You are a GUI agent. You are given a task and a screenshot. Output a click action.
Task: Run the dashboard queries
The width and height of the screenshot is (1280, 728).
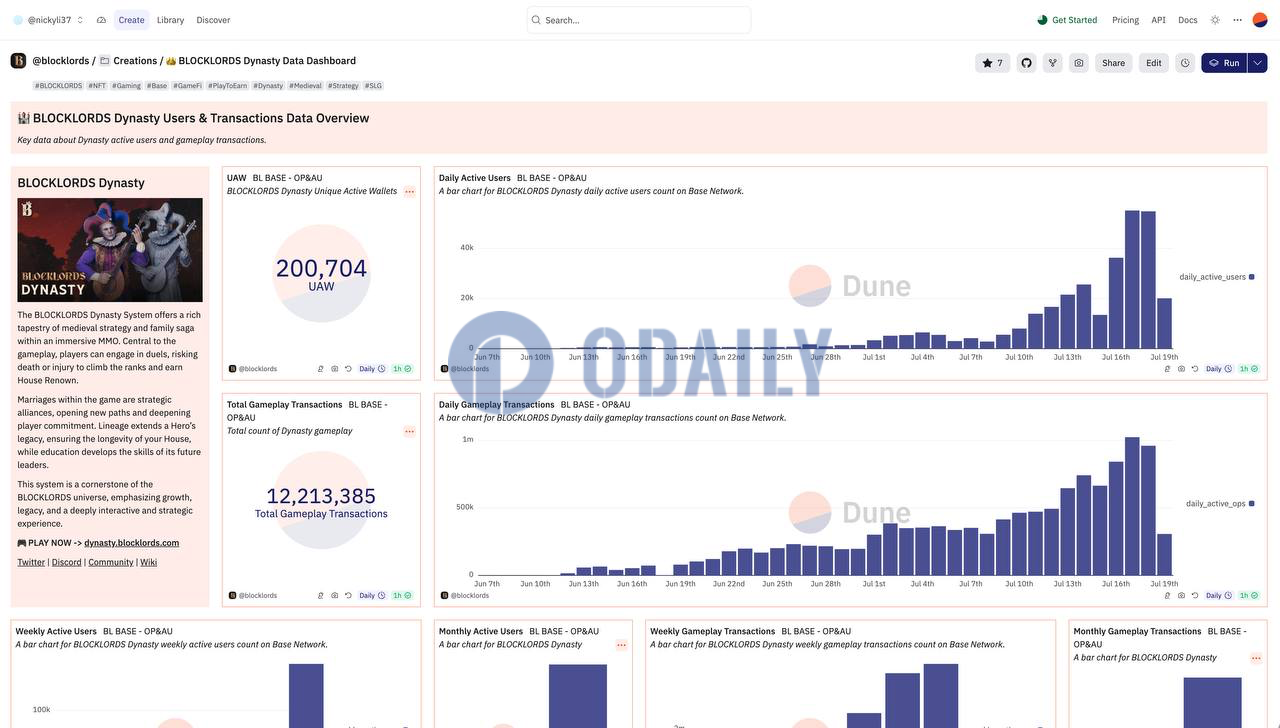tap(1224, 63)
